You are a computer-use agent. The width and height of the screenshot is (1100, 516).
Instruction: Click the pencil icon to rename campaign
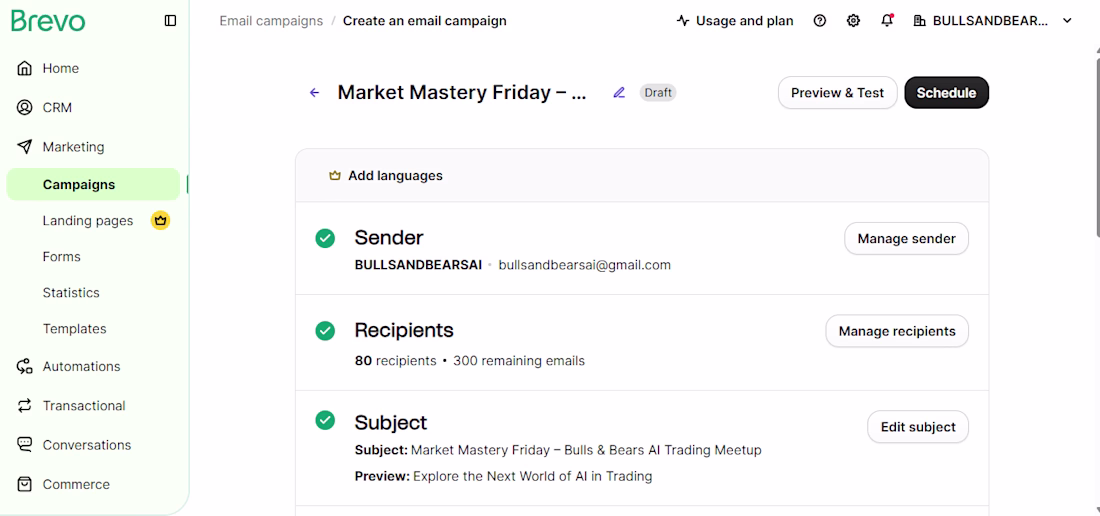point(619,93)
